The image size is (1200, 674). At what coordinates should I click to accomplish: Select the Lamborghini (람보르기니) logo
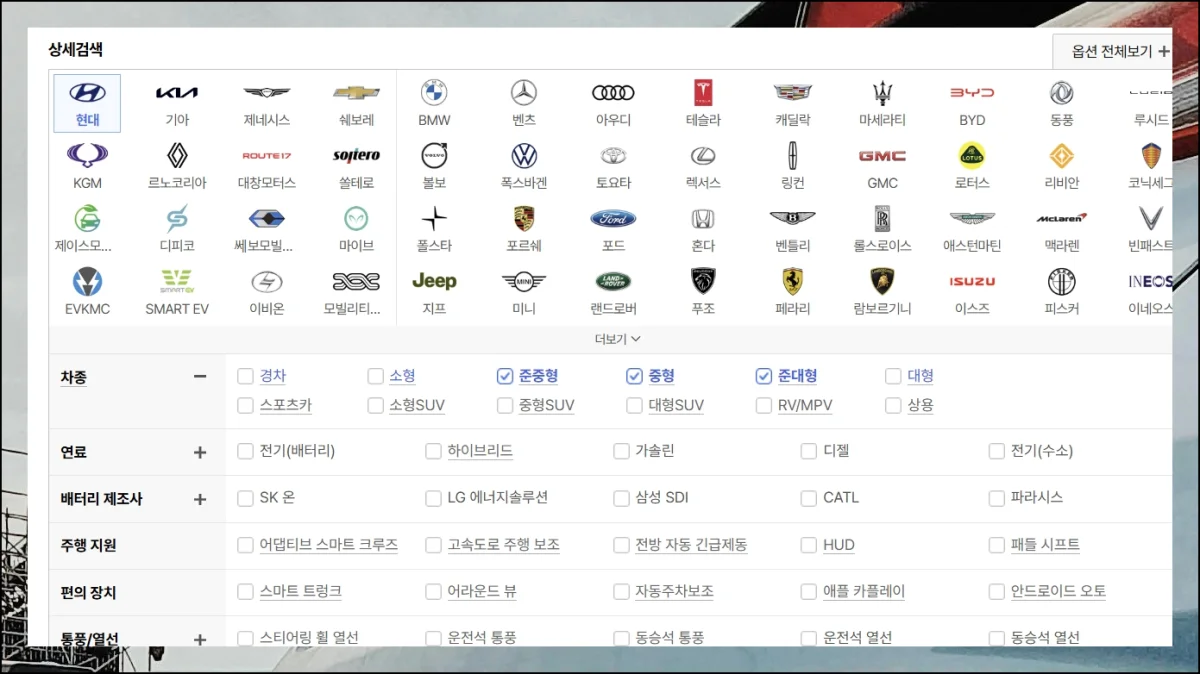[883, 281]
